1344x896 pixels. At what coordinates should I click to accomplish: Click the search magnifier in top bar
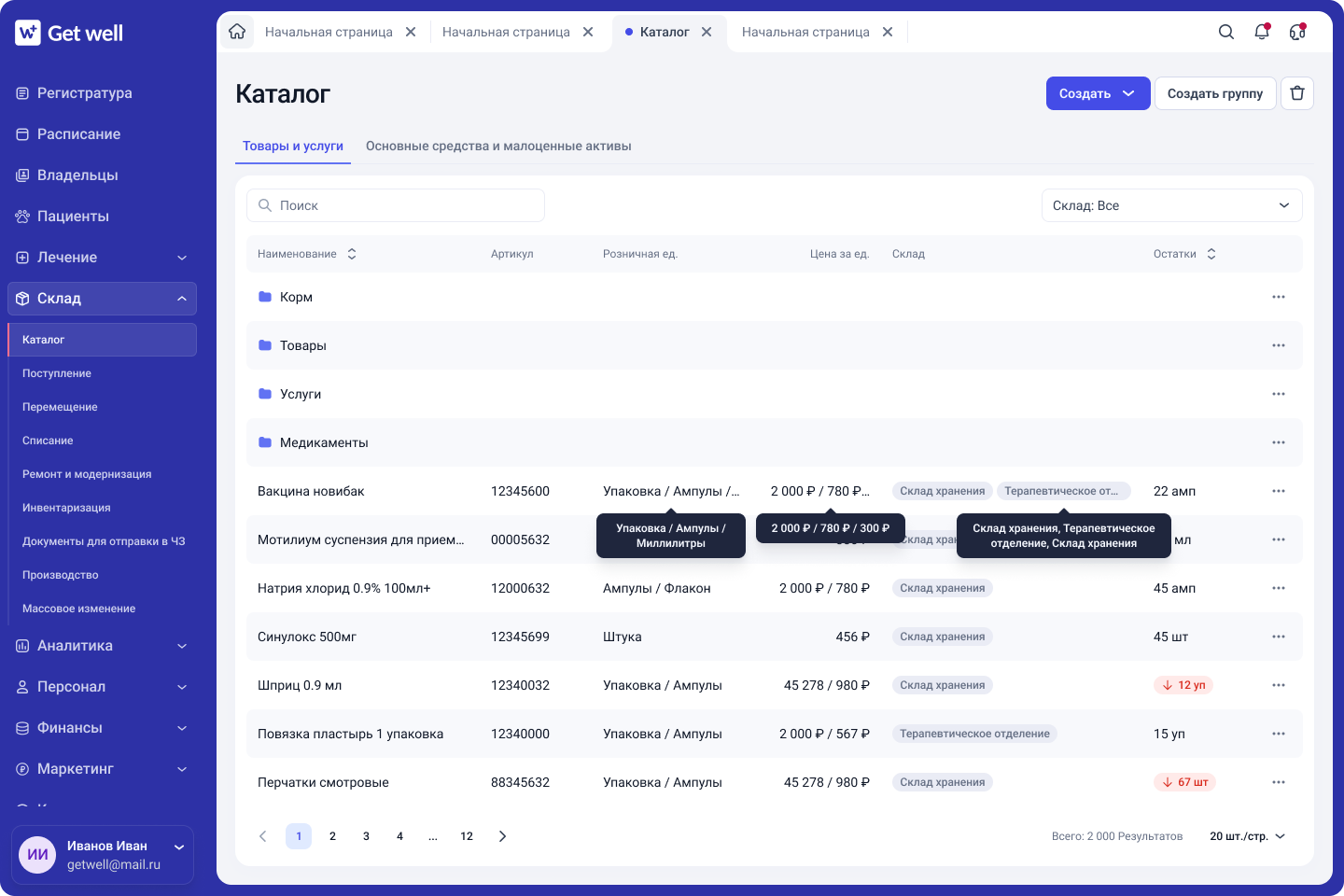1226,32
